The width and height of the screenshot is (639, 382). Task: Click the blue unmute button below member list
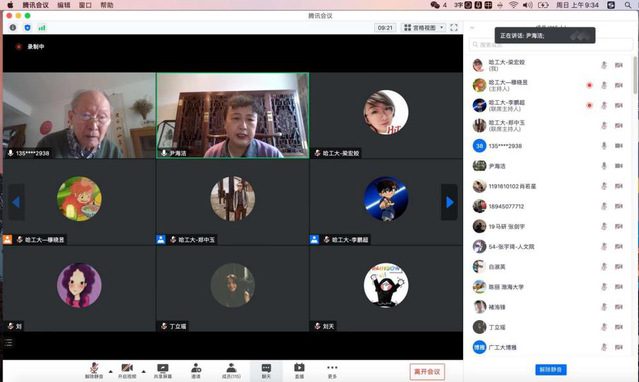551,369
